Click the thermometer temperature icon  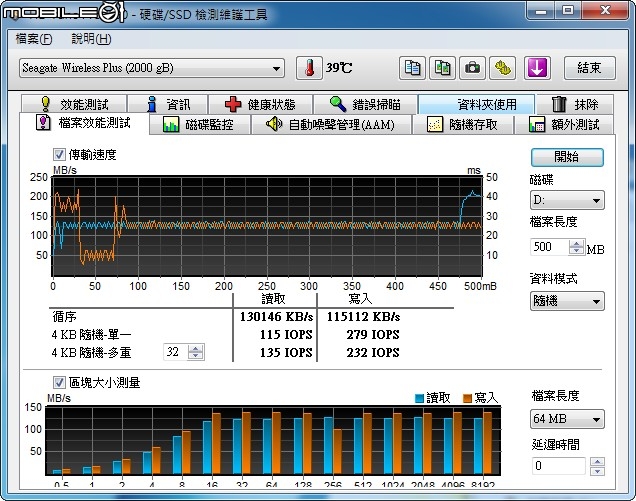coord(309,68)
